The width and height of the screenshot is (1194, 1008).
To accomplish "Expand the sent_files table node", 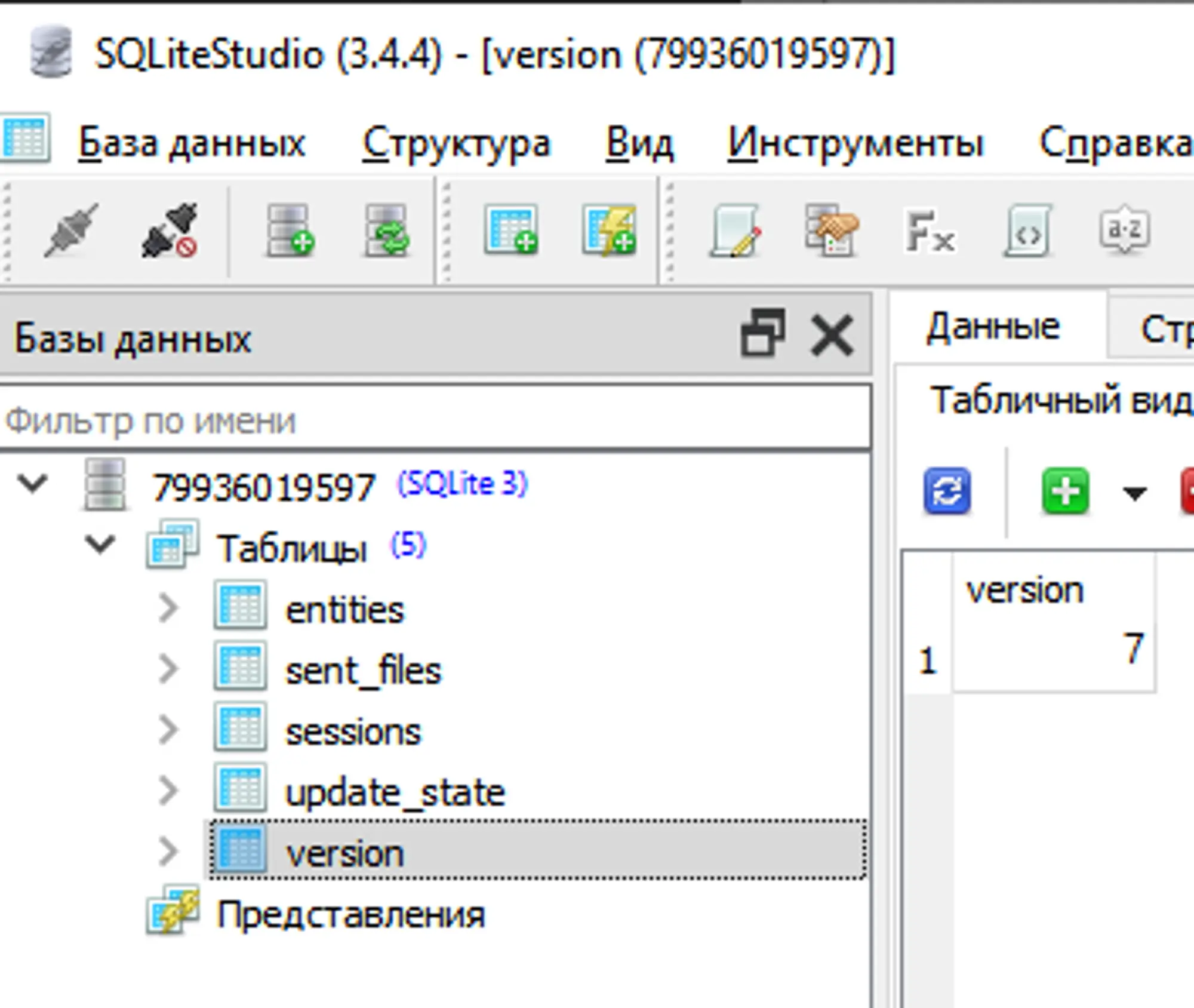I will click(168, 669).
